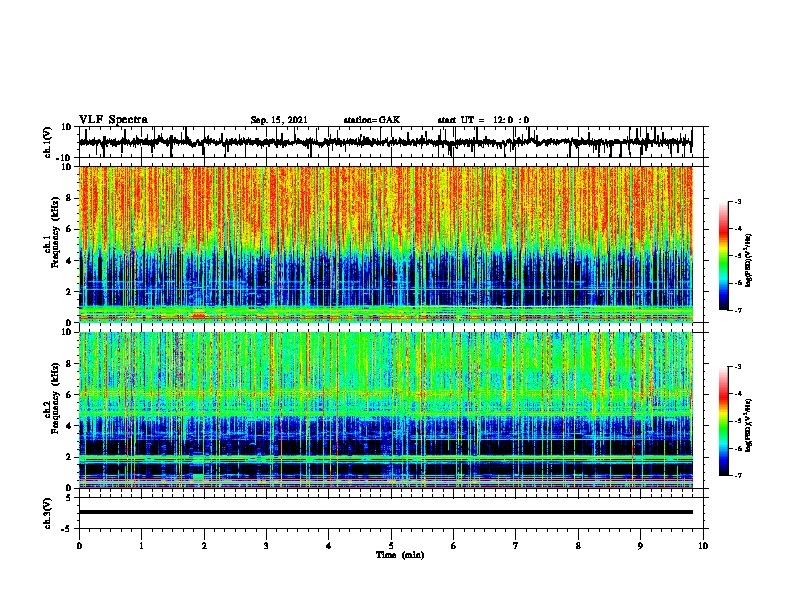Click the ch.1(V) waveform axis label

[x=48, y=142]
